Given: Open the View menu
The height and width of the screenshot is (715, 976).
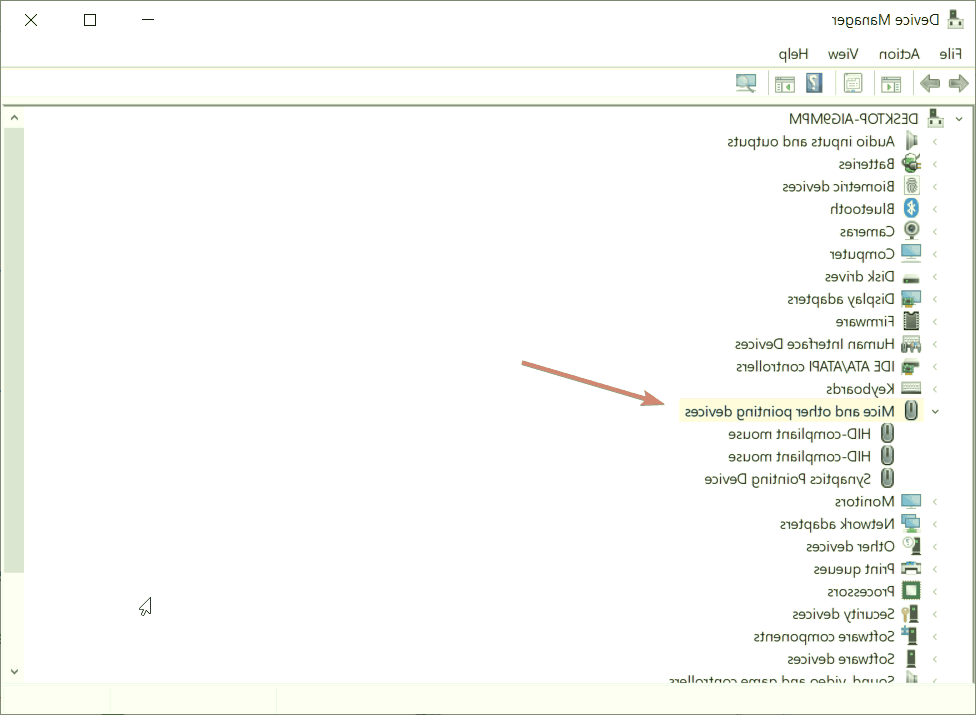Looking at the screenshot, I should pos(842,53).
